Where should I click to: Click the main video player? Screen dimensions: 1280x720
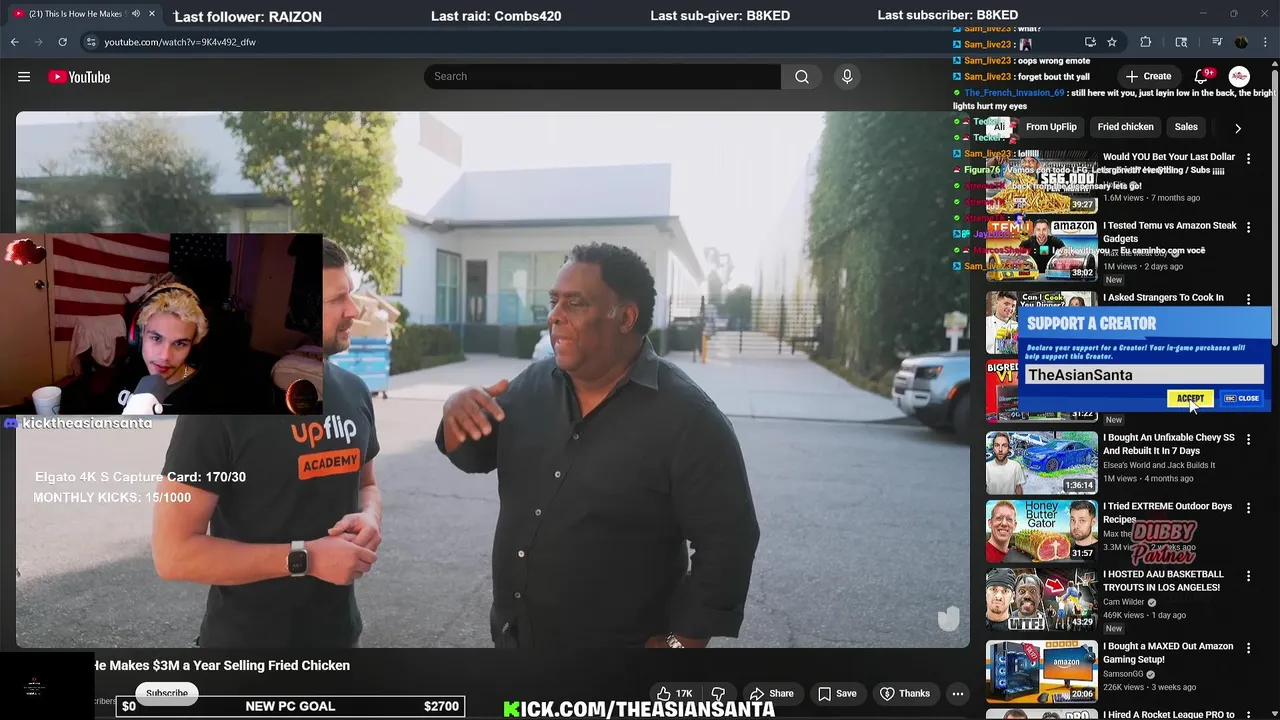[x=492, y=380]
